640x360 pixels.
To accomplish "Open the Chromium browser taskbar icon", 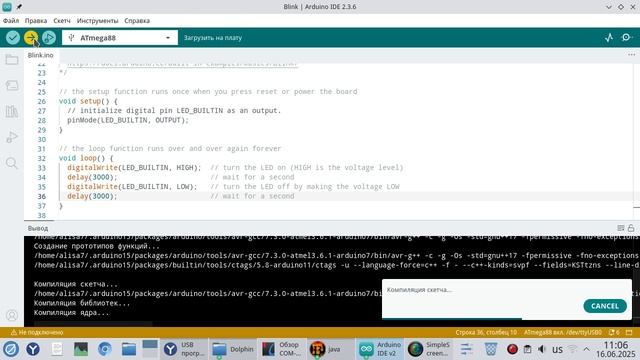I will pos(104,349).
